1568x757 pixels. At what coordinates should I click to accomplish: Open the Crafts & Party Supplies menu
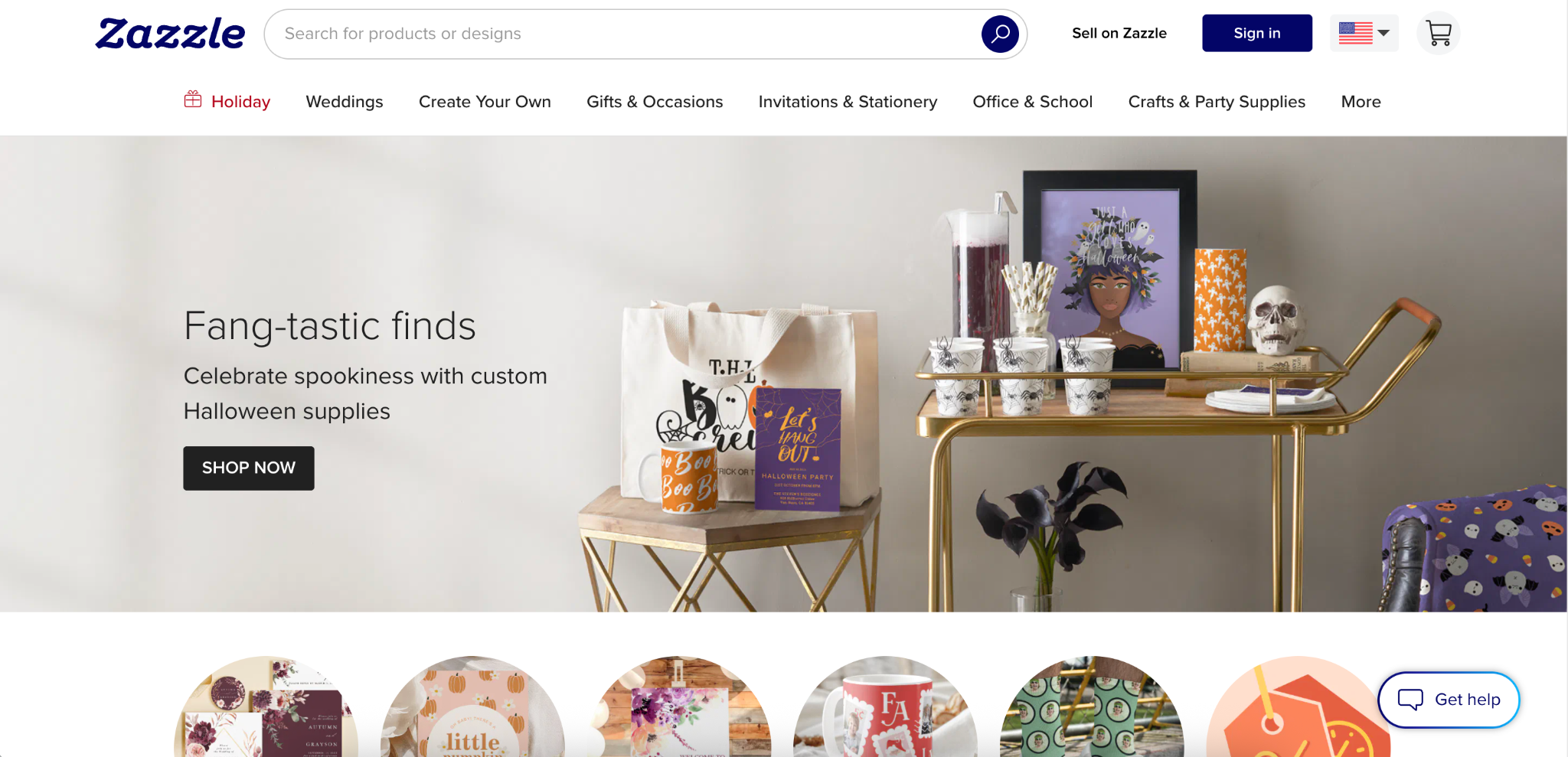[x=1217, y=102]
